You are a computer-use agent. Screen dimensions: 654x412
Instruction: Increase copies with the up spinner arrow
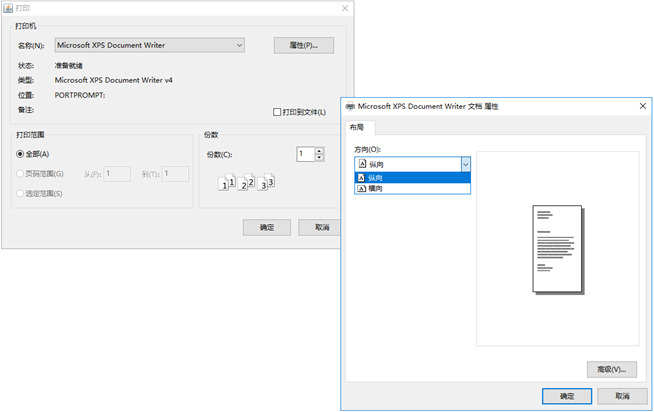pos(319,151)
